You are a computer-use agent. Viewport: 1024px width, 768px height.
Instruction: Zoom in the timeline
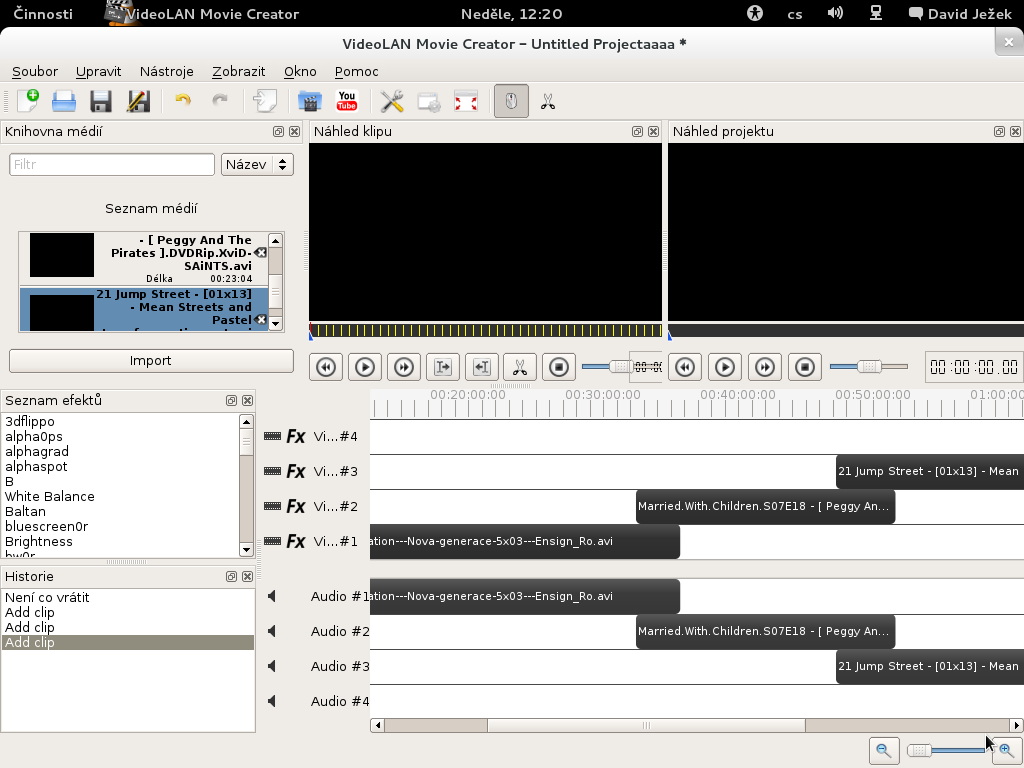1007,750
